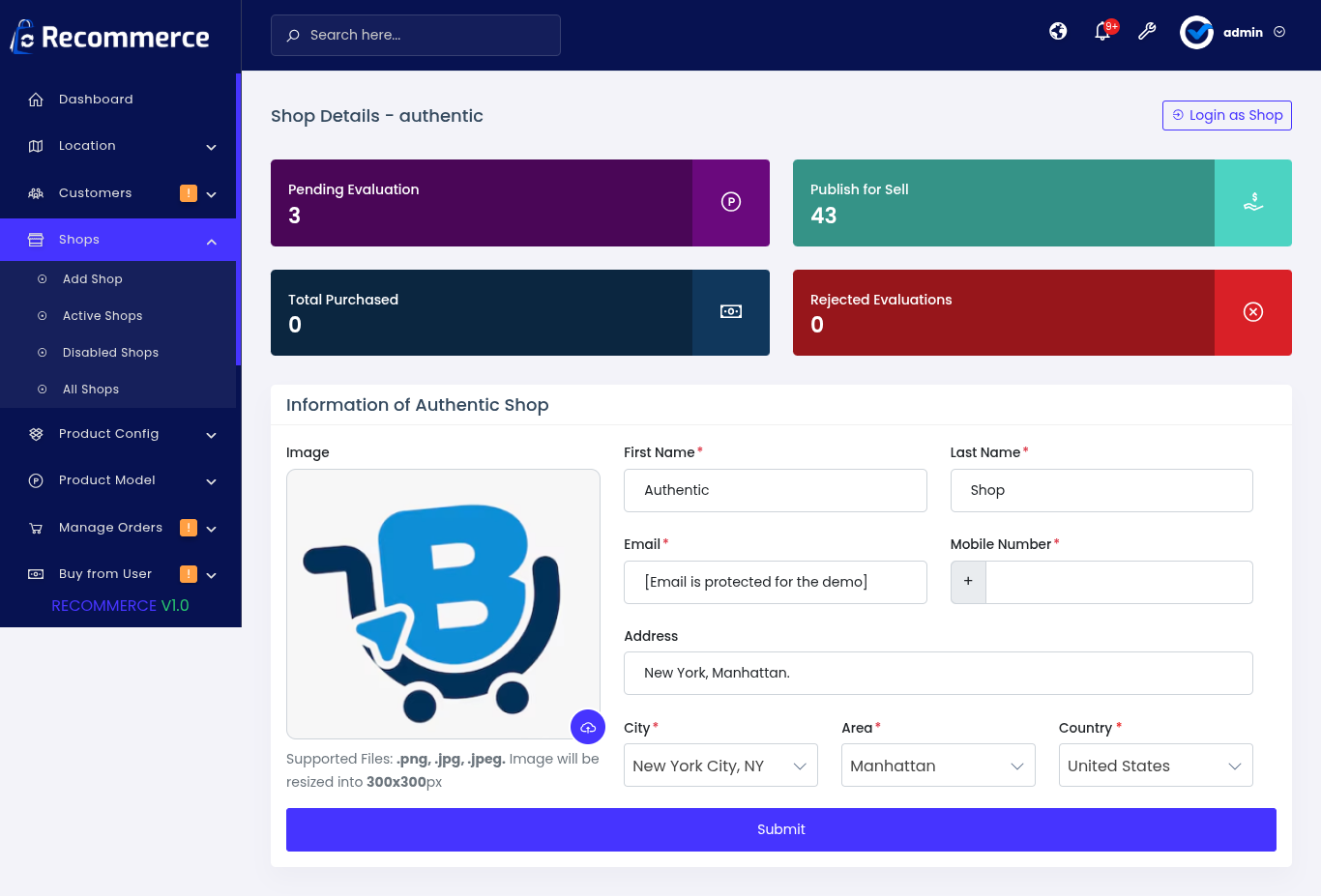Click the Submit button

(x=781, y=829)
